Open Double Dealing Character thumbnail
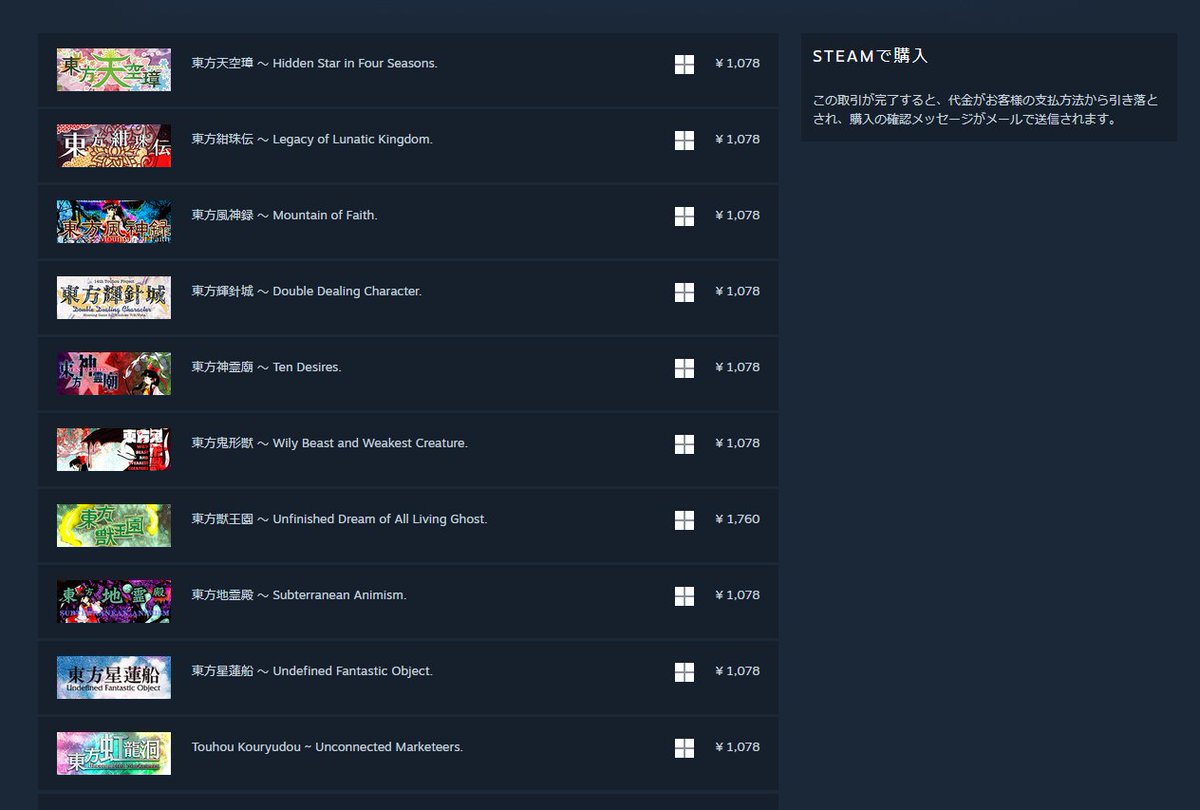 click(x=114, y=298)
